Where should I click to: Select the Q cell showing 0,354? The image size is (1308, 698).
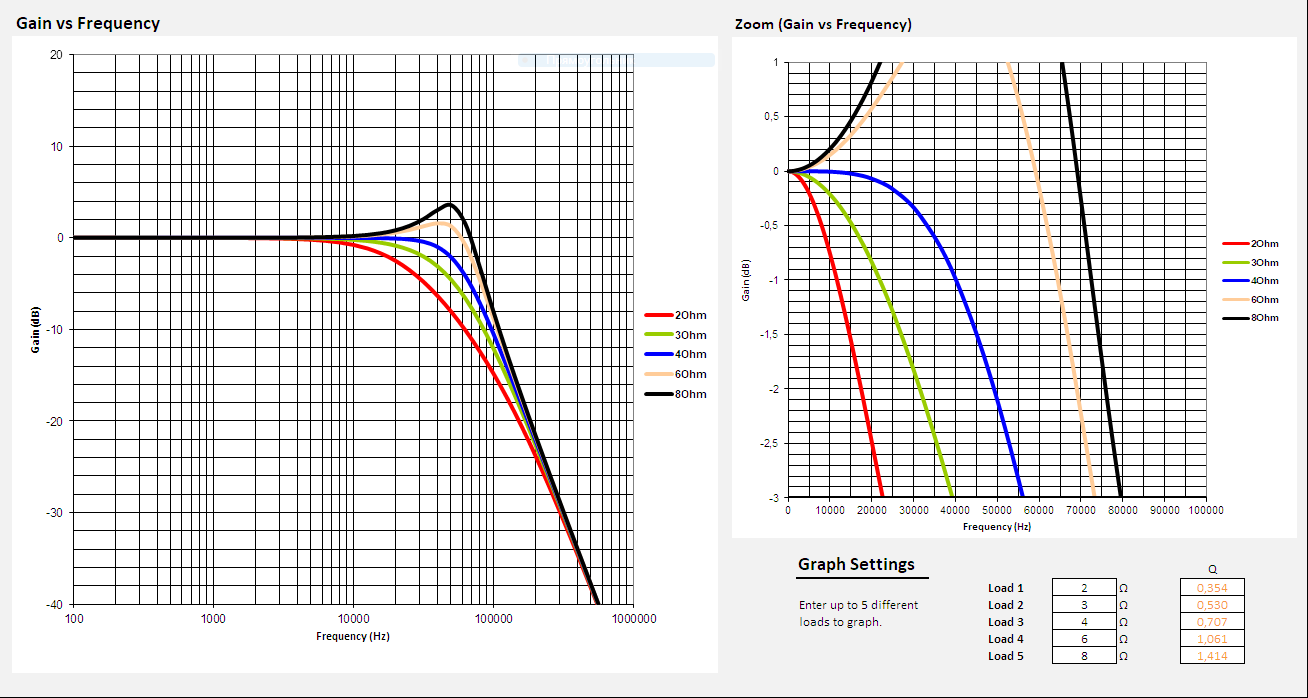[1212, 588]
